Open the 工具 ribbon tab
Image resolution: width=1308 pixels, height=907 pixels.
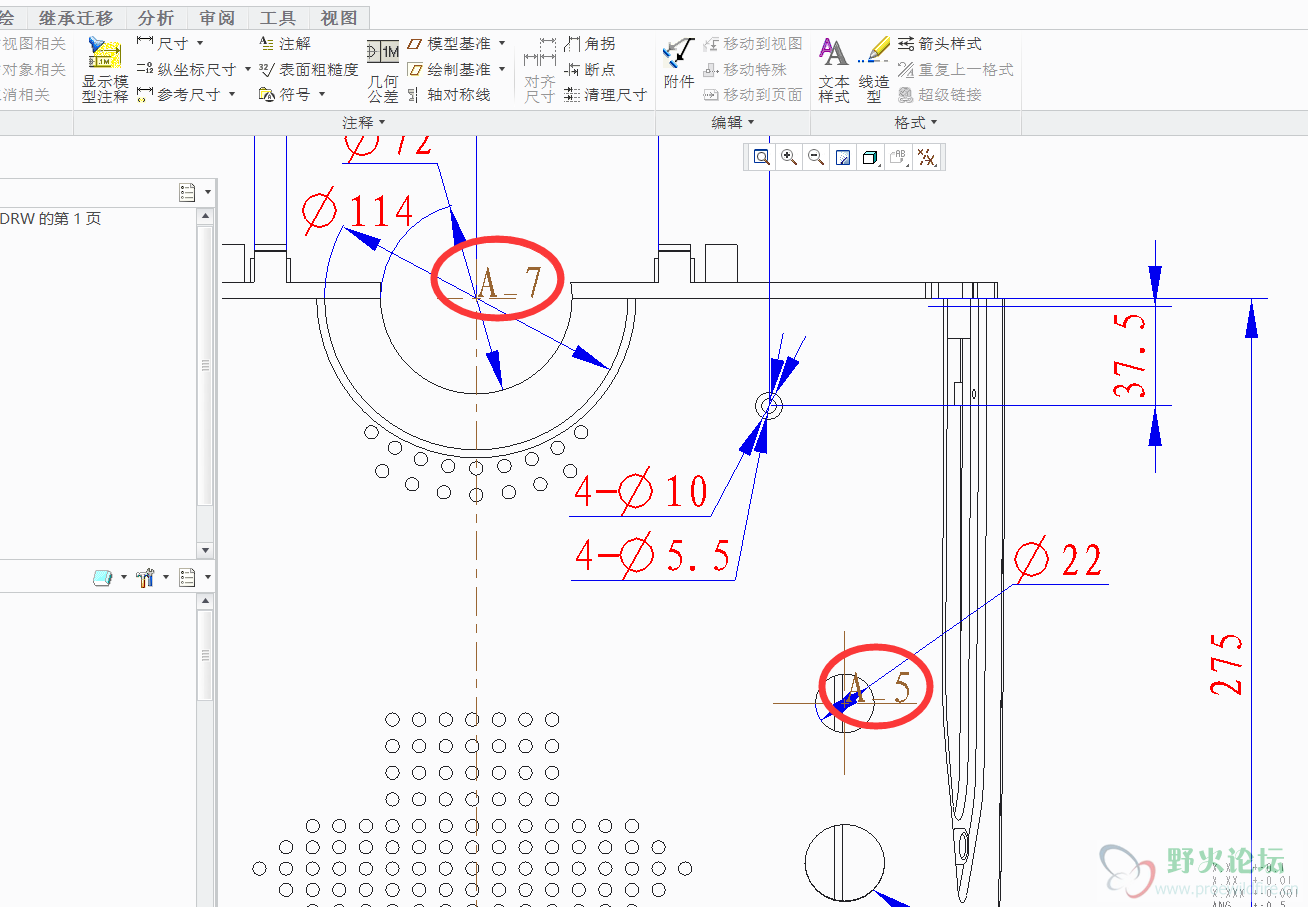click(278, 18)
